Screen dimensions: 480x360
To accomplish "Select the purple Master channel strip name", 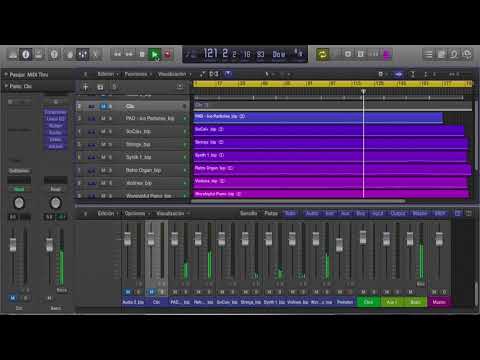I will [x=439, y=302].
